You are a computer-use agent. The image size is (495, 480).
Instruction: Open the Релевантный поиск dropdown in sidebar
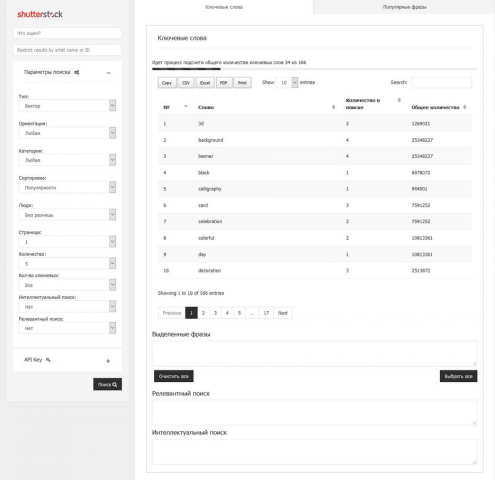(x=67, y=328)
